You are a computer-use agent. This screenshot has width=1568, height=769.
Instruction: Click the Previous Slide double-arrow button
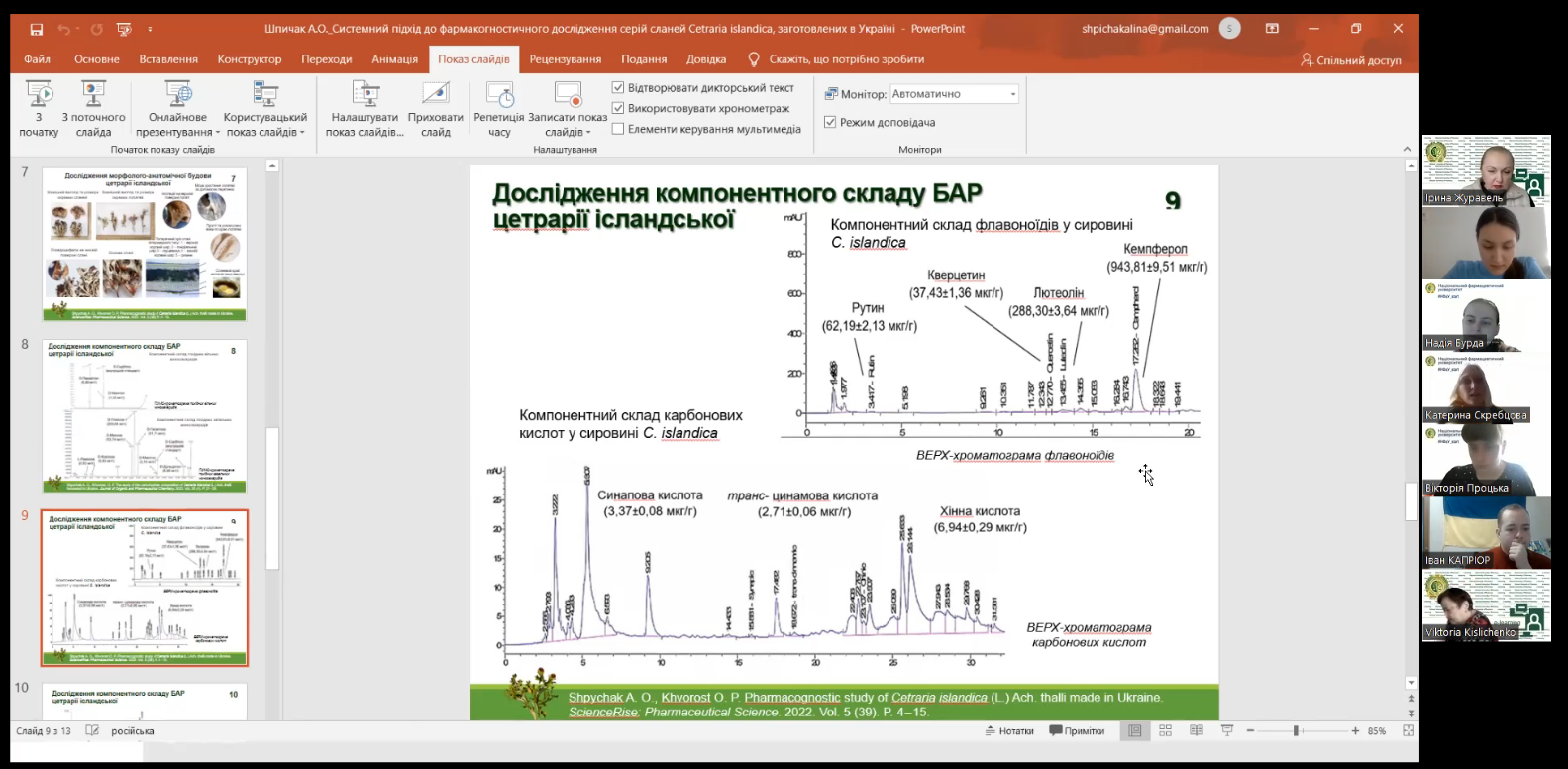pyautogui.click(x=1411, y=699)
